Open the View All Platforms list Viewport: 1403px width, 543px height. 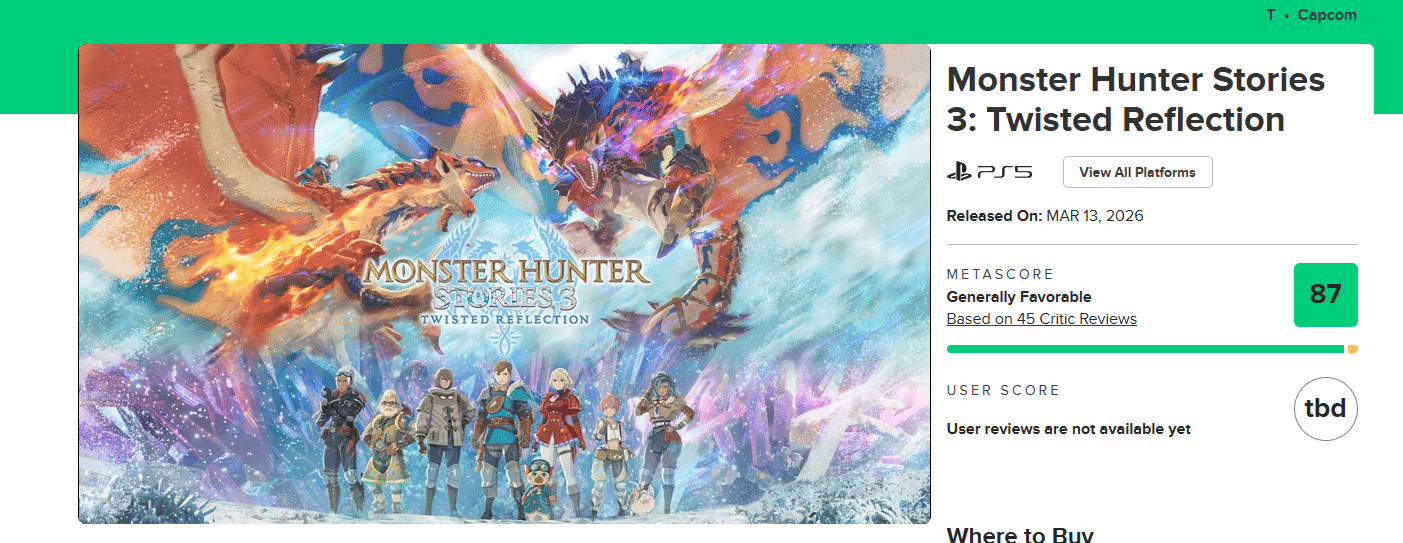click(x=1137, y=172)
